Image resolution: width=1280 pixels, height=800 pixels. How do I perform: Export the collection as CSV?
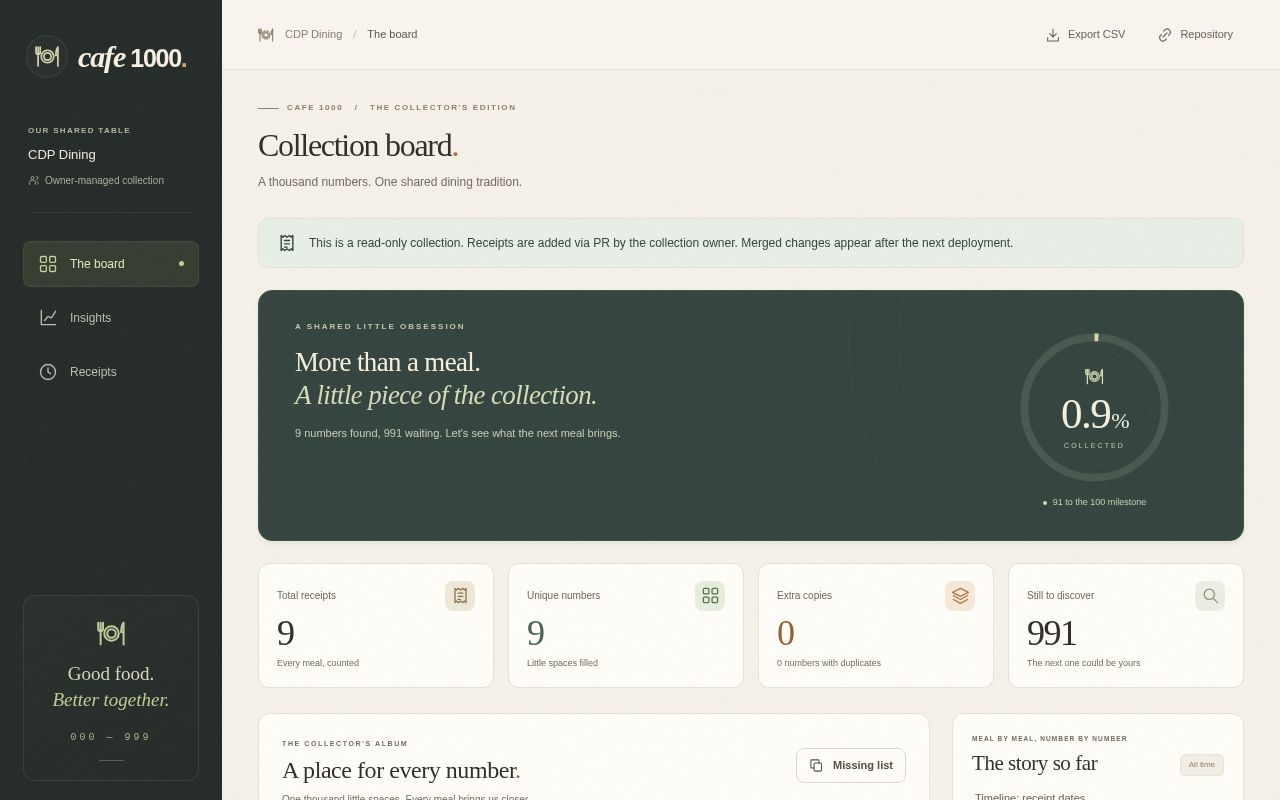(1086, 35)
